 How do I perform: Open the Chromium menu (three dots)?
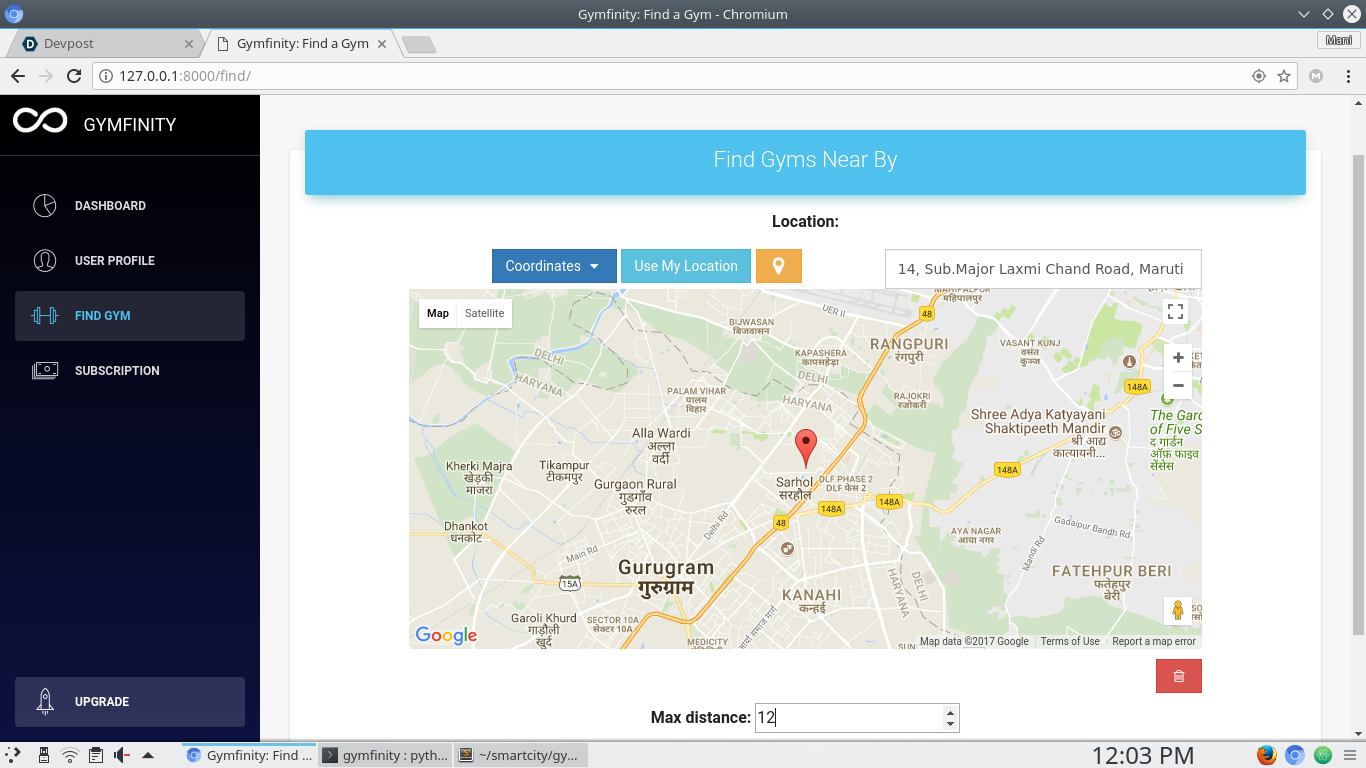point(1347,76)
